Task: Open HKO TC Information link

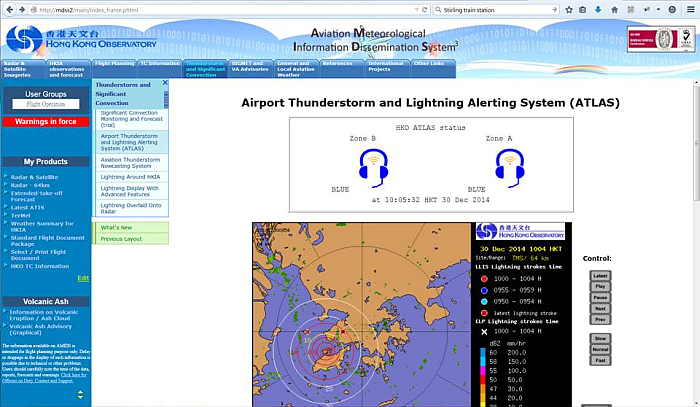Action: (x=40, y=266)
